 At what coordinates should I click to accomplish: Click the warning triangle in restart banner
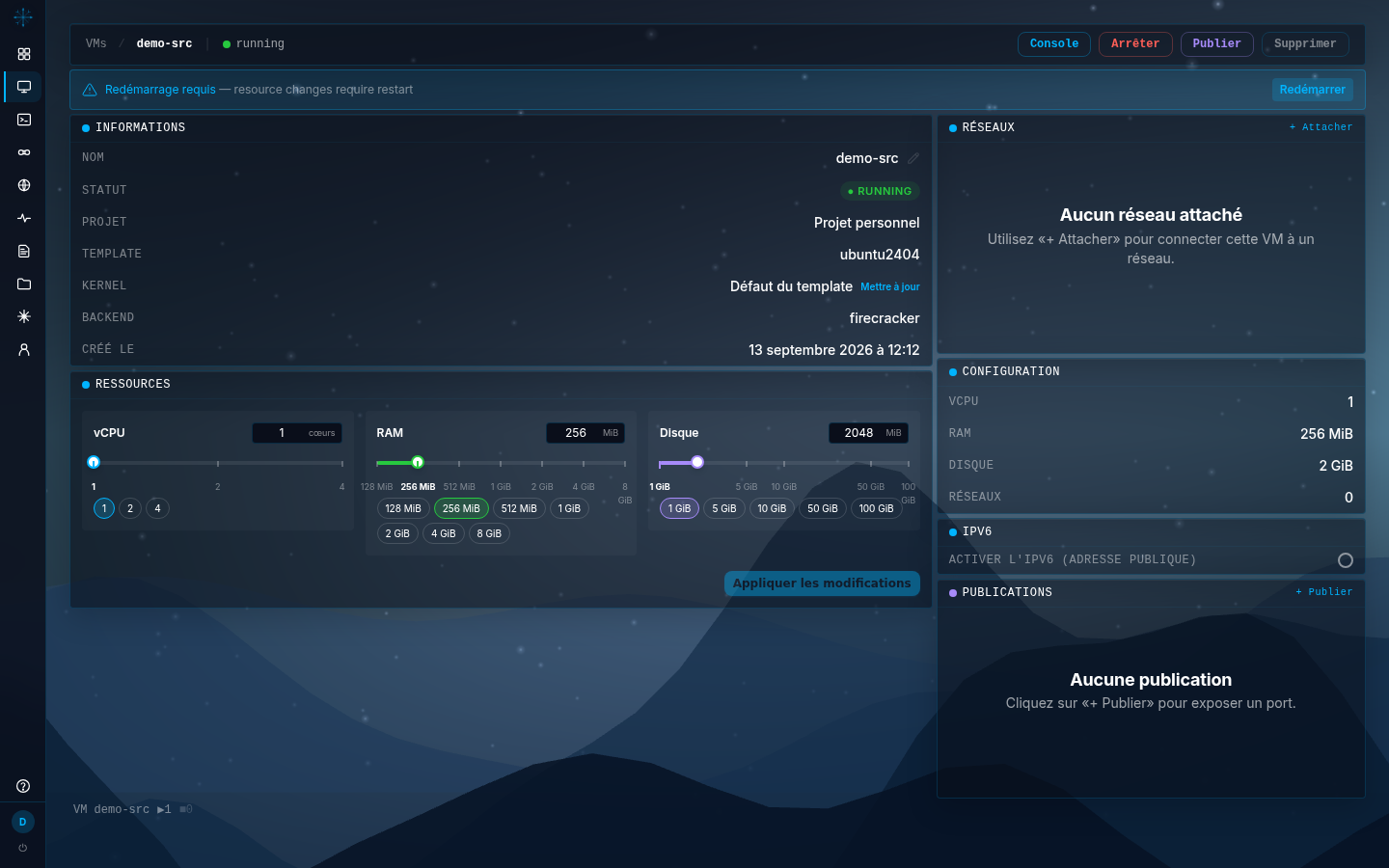[90, 90]
